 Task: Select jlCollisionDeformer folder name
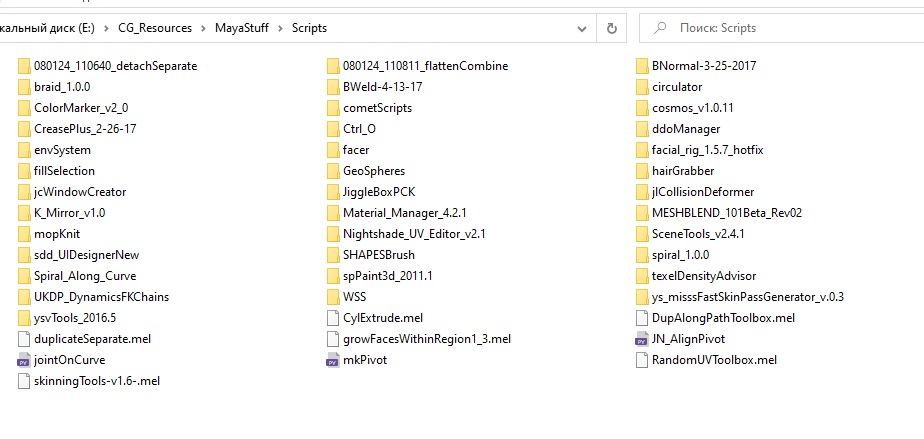(x=703, y=192)
